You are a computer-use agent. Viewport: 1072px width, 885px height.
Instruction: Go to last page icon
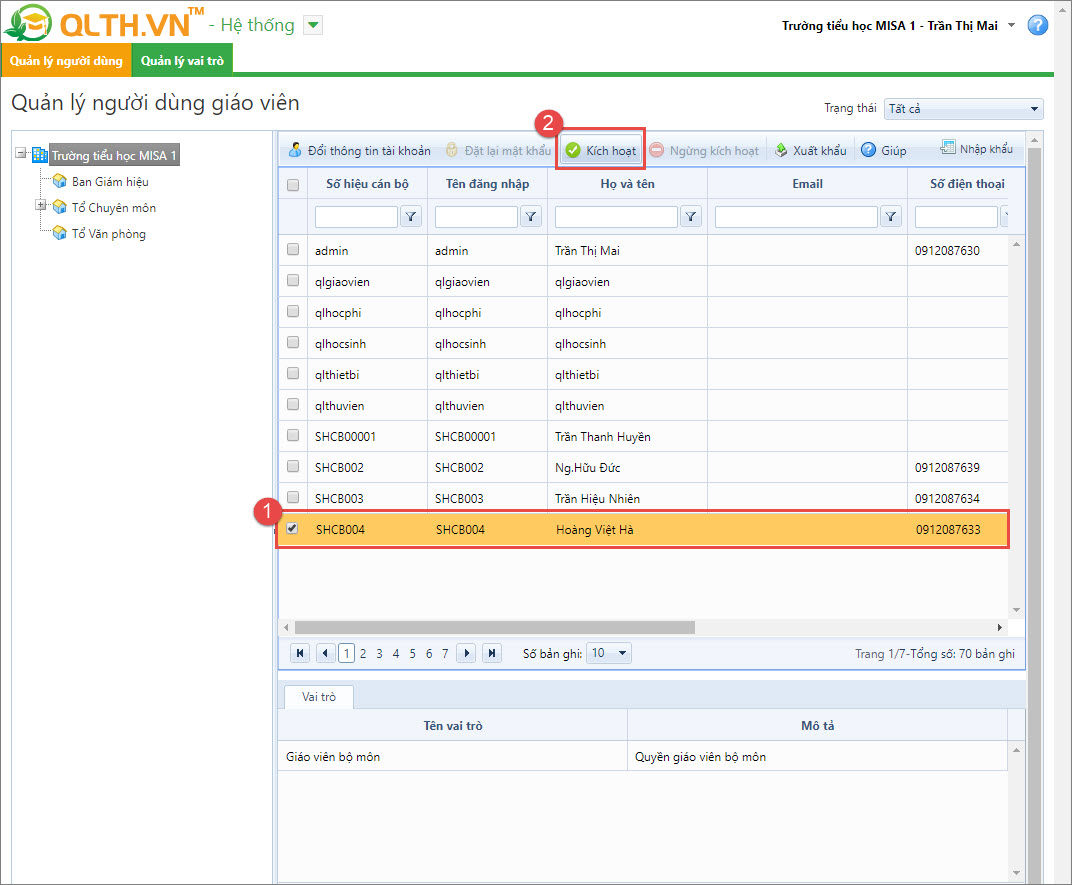point(492,653)
